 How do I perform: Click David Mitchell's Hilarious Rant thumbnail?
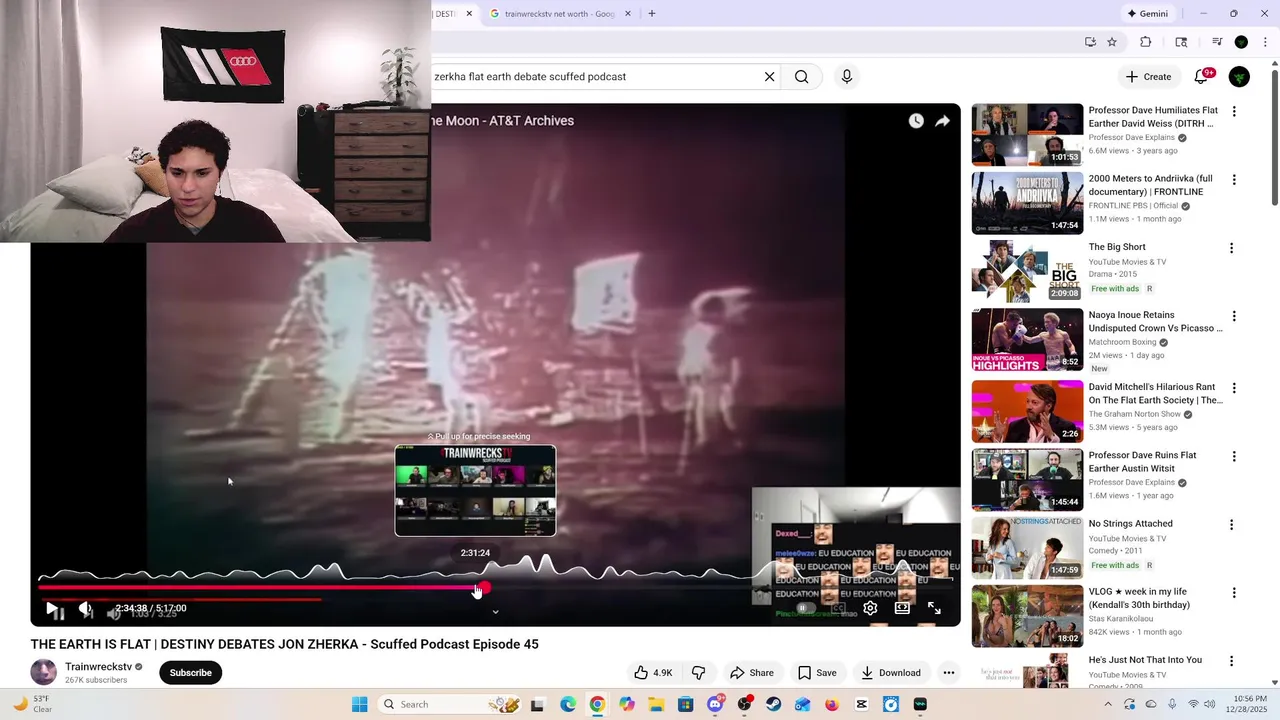pos(1027,411)
